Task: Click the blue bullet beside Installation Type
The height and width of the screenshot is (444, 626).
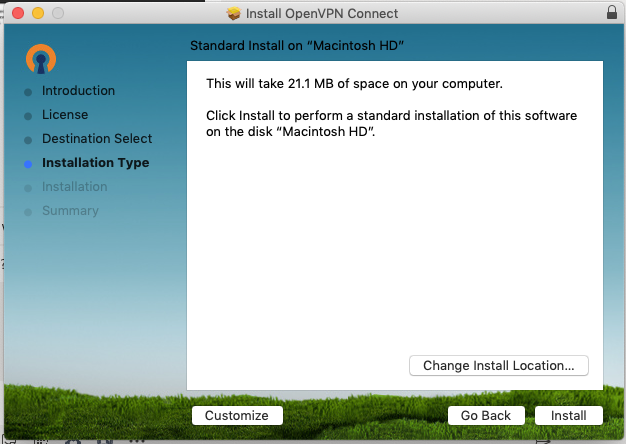Action: (x=28, y=164)
